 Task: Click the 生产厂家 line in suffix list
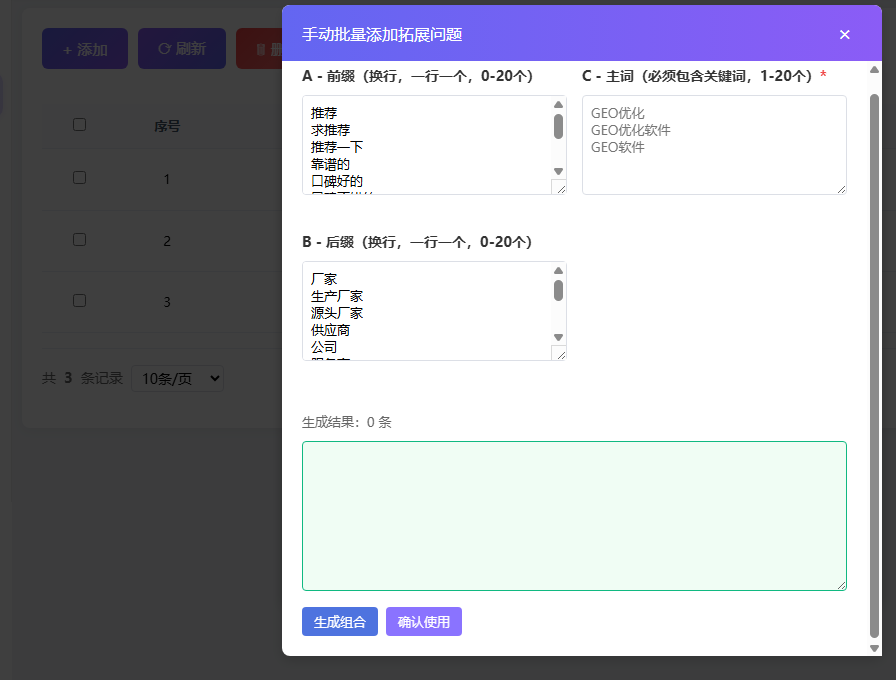pyautogui.click(x=337, y=297)
